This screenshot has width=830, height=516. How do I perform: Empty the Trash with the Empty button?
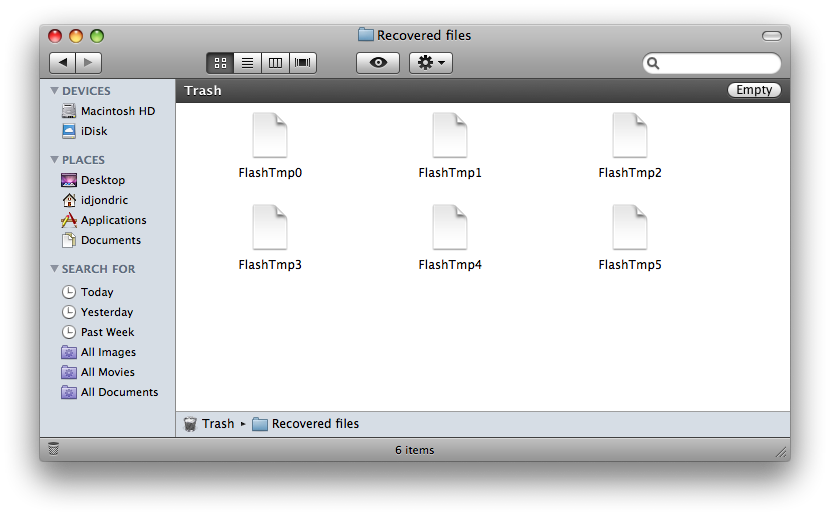pyautogui.click(x=754, y=90)
